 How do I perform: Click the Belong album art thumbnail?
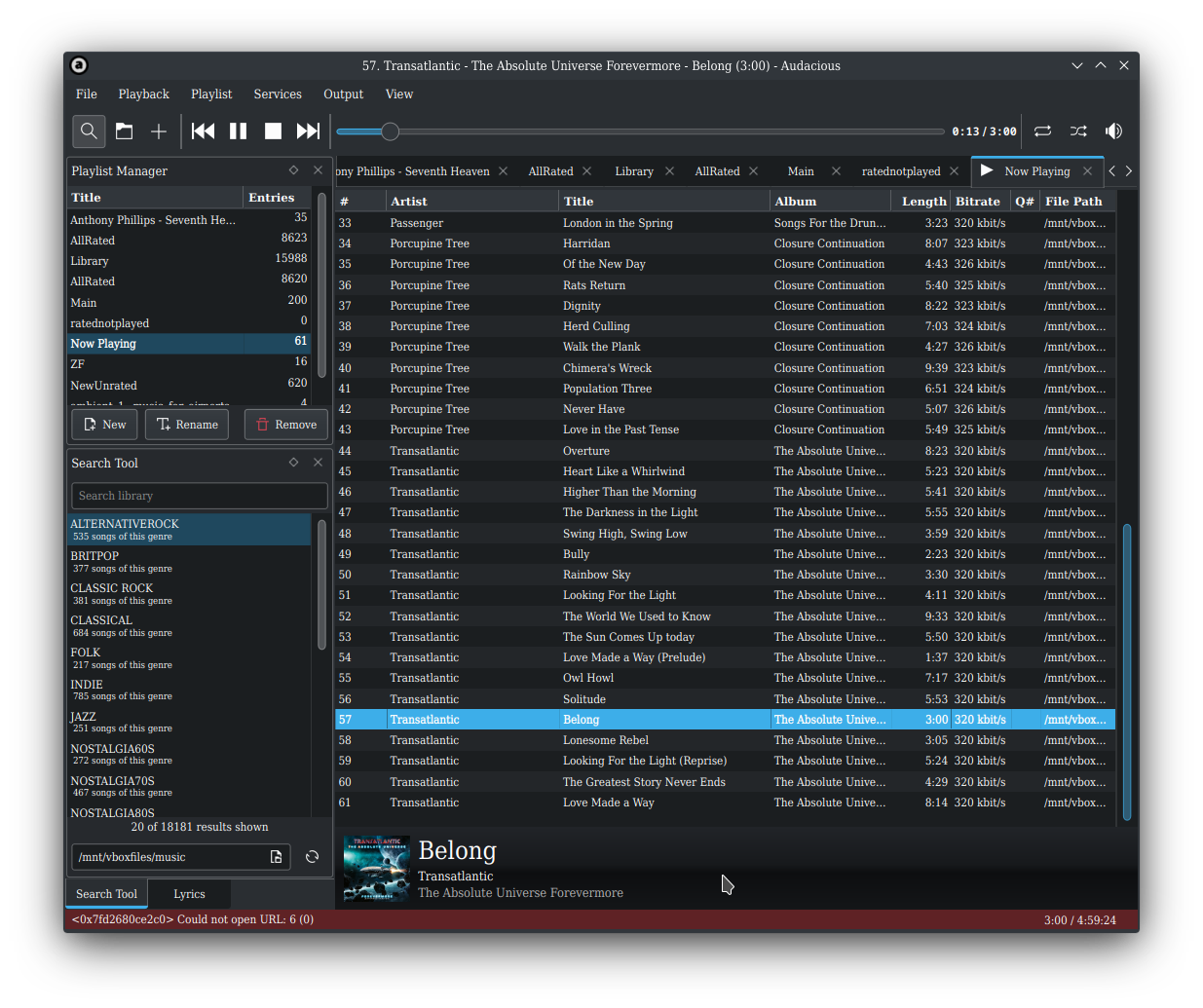click(x=376, y=869)
